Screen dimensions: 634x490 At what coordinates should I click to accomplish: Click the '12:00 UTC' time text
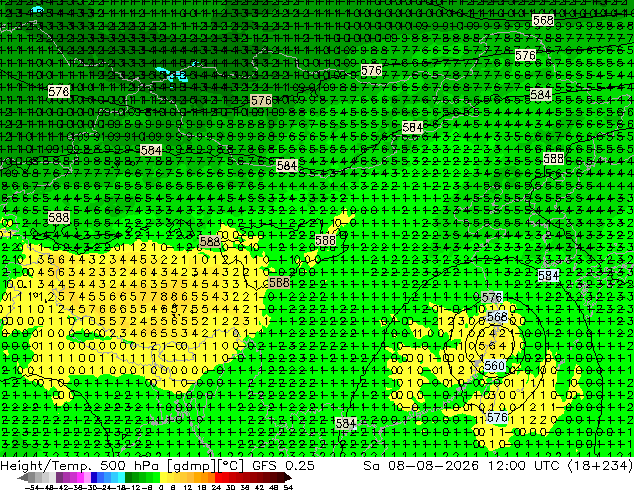(x=523, y=465)
